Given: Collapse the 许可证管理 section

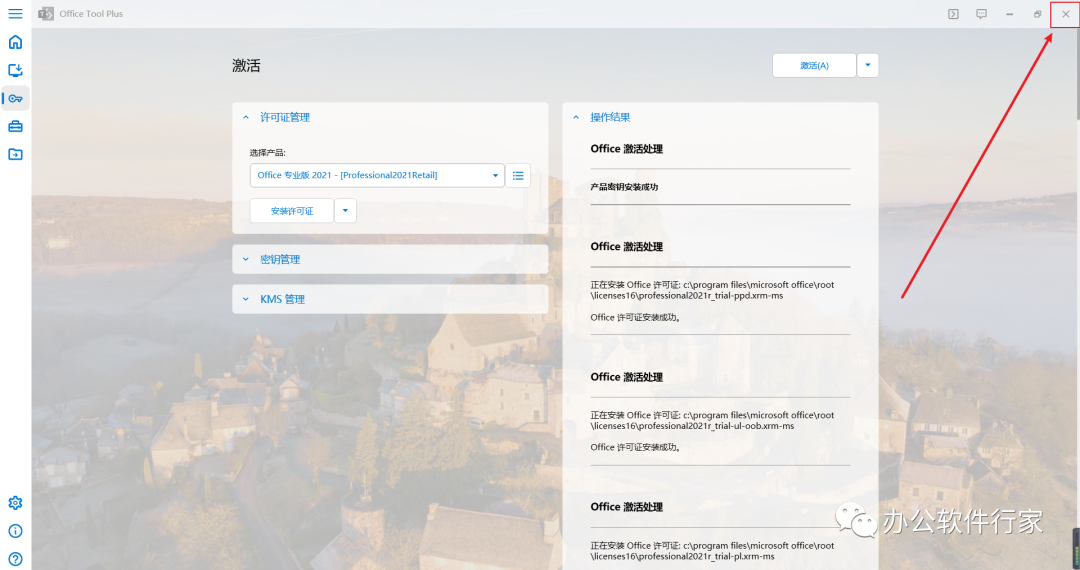Looking at the screenshot, I should (390, 118).
